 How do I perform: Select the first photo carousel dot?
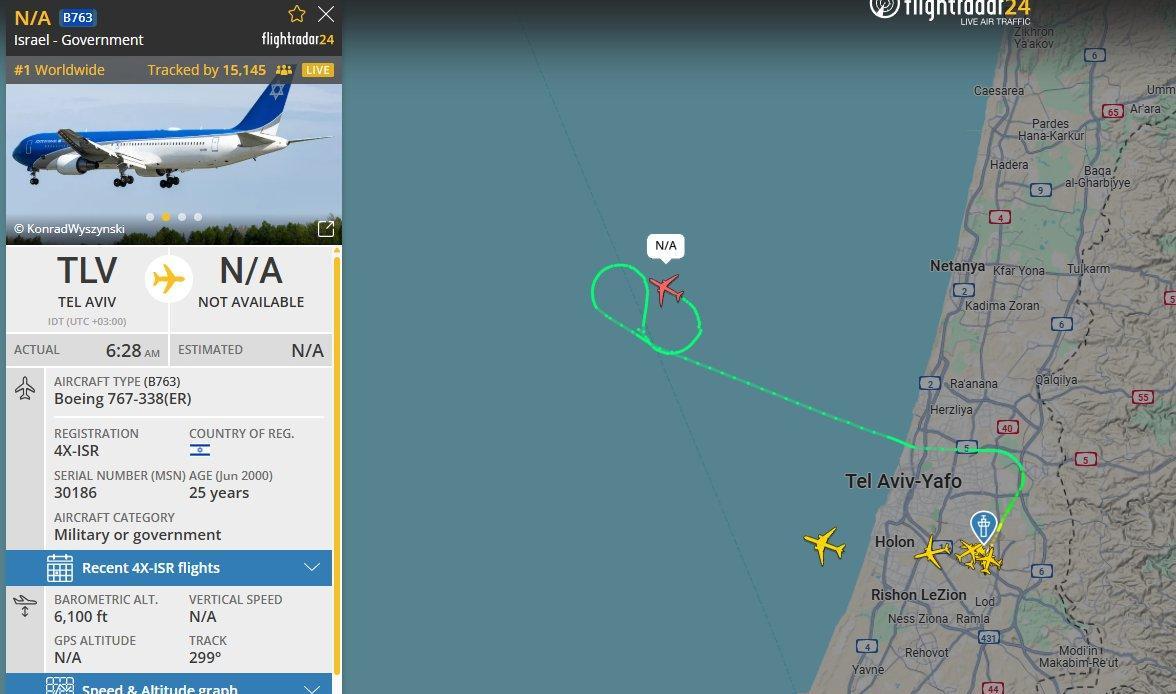click(x=150, y=217)
